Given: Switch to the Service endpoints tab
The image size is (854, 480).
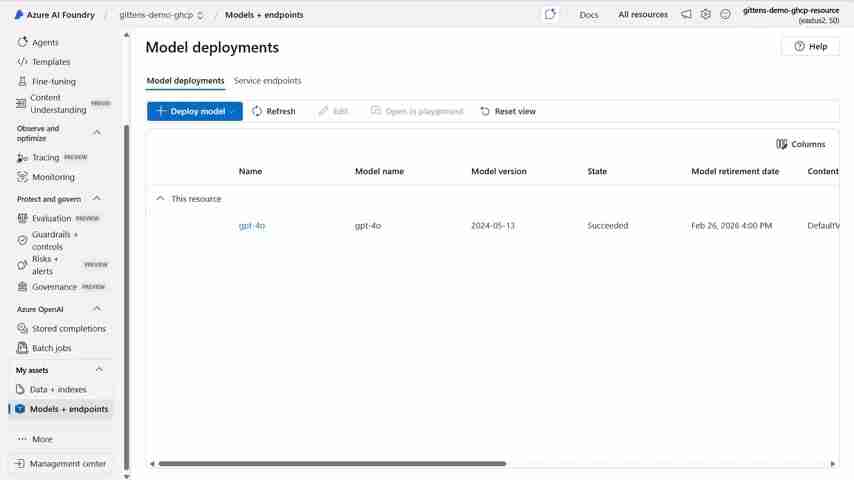Looking at the screenshot, I should pos(267,81).
